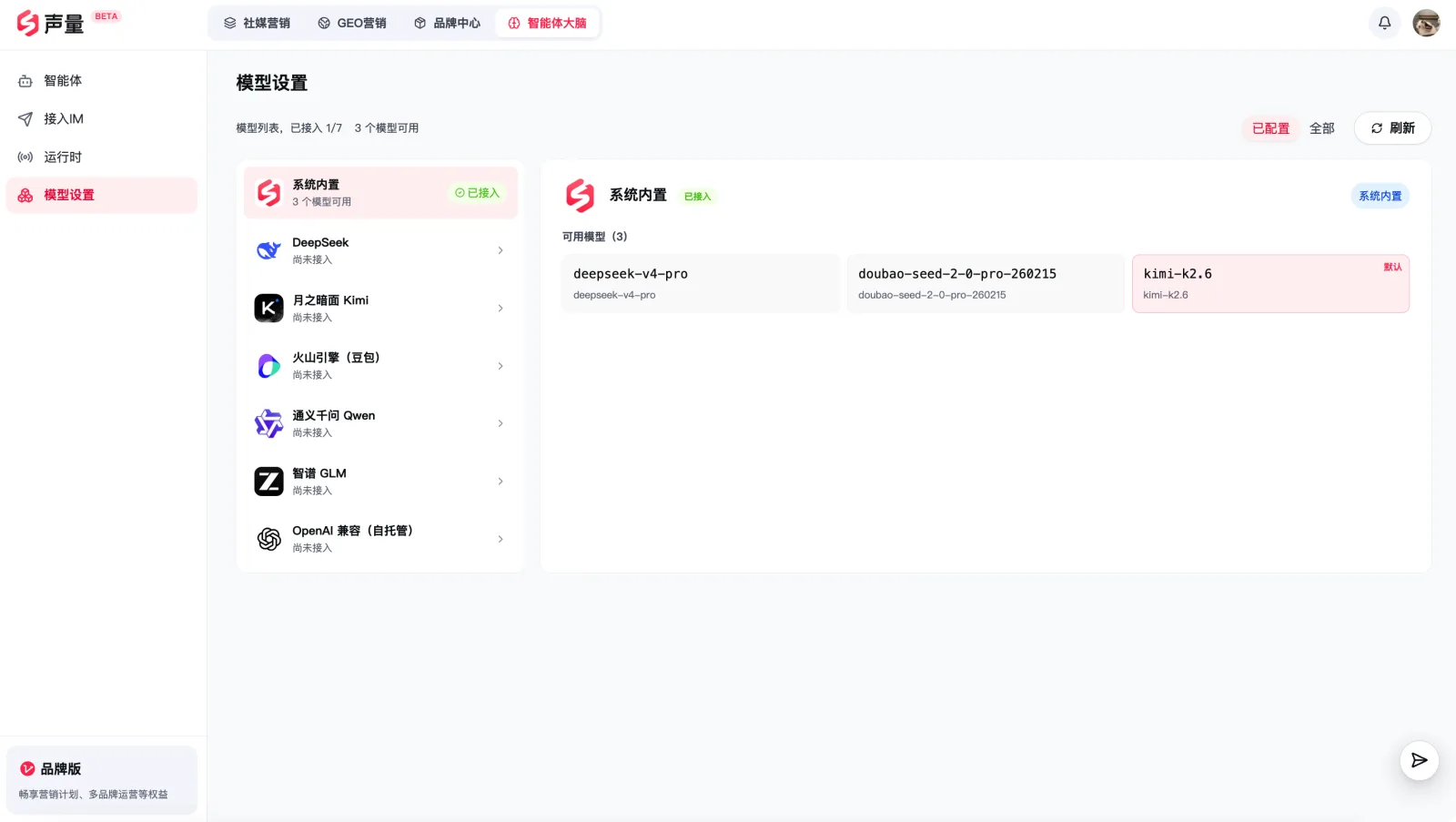Click the 3 个模型可用 summary text
1456x822 pixels.
click(x=387, y=128)
